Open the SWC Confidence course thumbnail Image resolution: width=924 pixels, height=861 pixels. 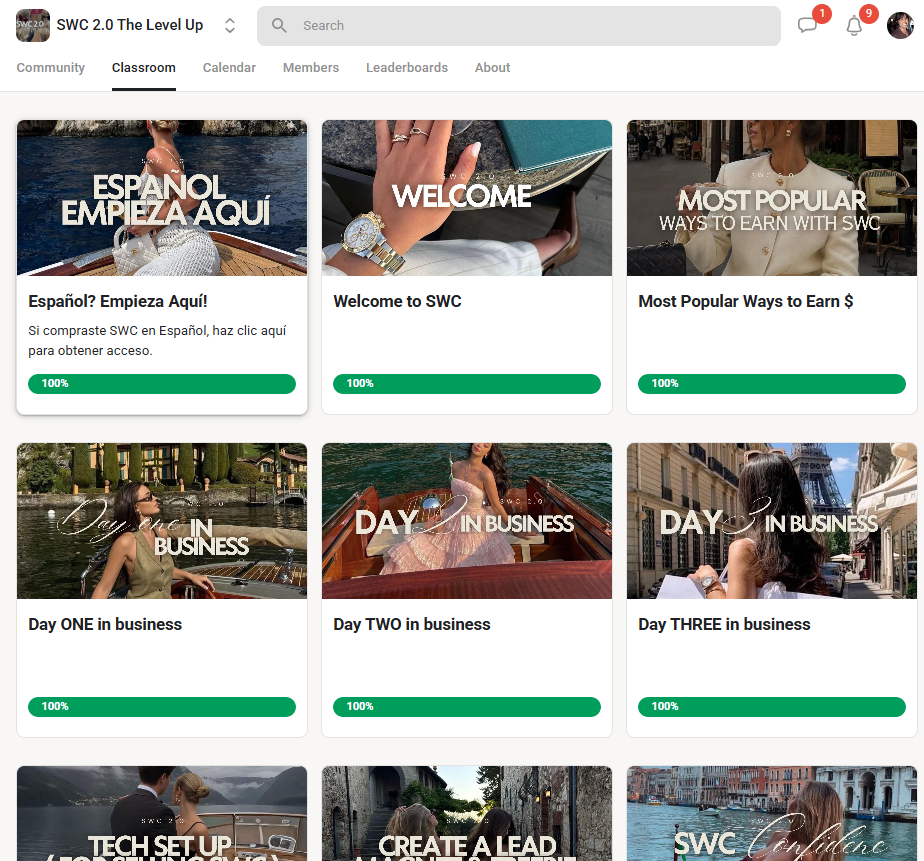[x=772, y=814]
